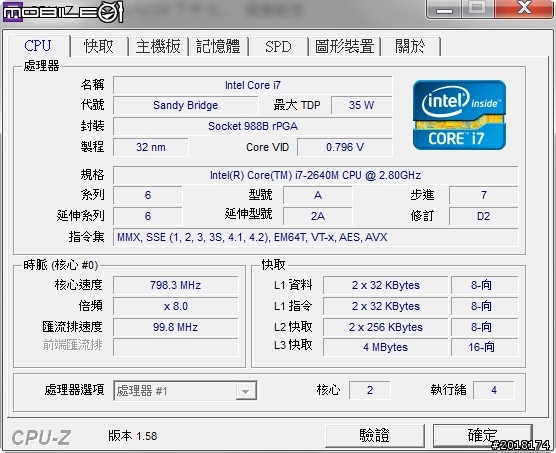Select the 4 MBytes L3 cache value
556x453 pixels.
tap(385, 347)
